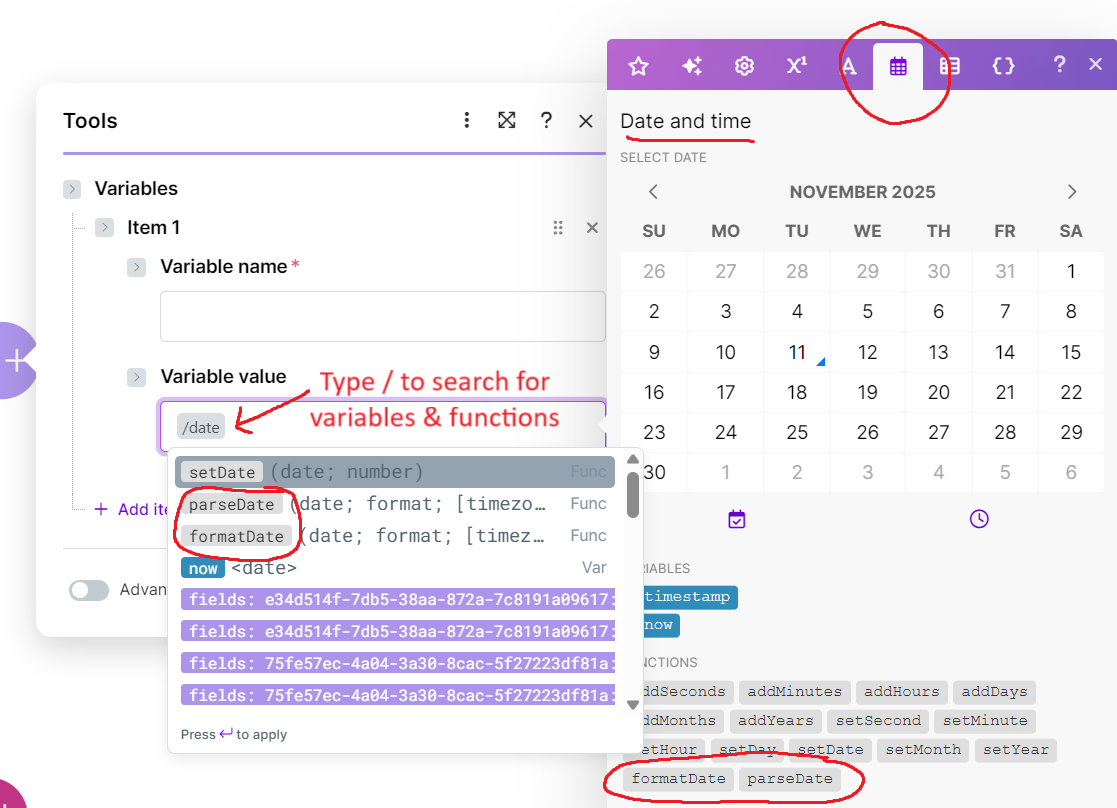Viewport: 1117px width, 808px height.
Task: Open the favorites star tab
Action: click(638, 66)
